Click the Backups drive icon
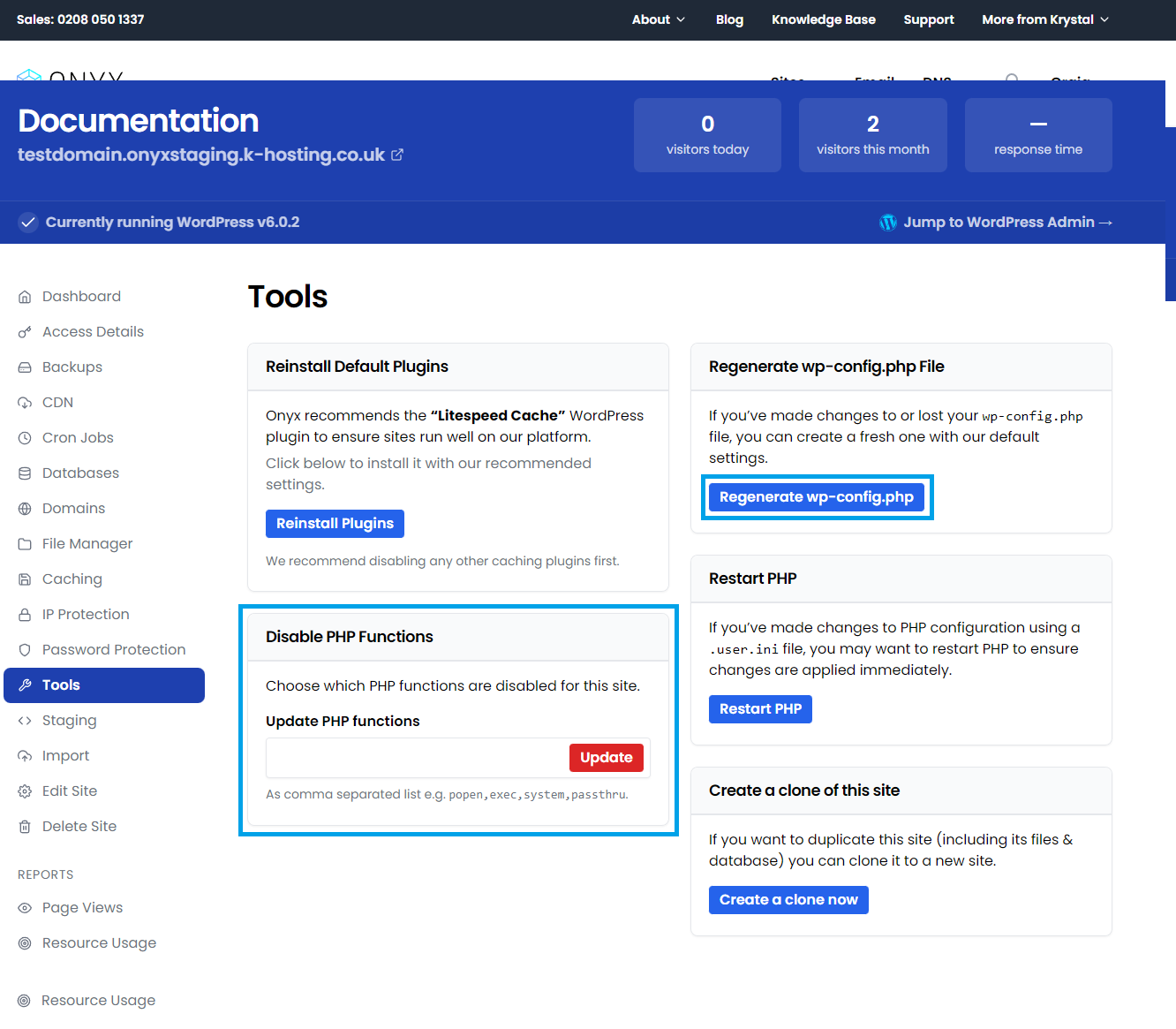Viewport: 1176px width, 1029px height. [x=25, y=367]
